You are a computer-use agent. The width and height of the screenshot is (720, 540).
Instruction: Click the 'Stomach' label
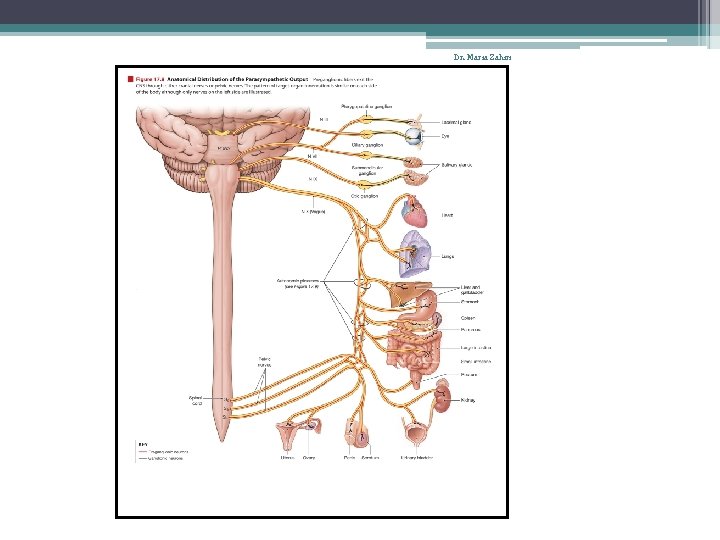tap(469, 302)
